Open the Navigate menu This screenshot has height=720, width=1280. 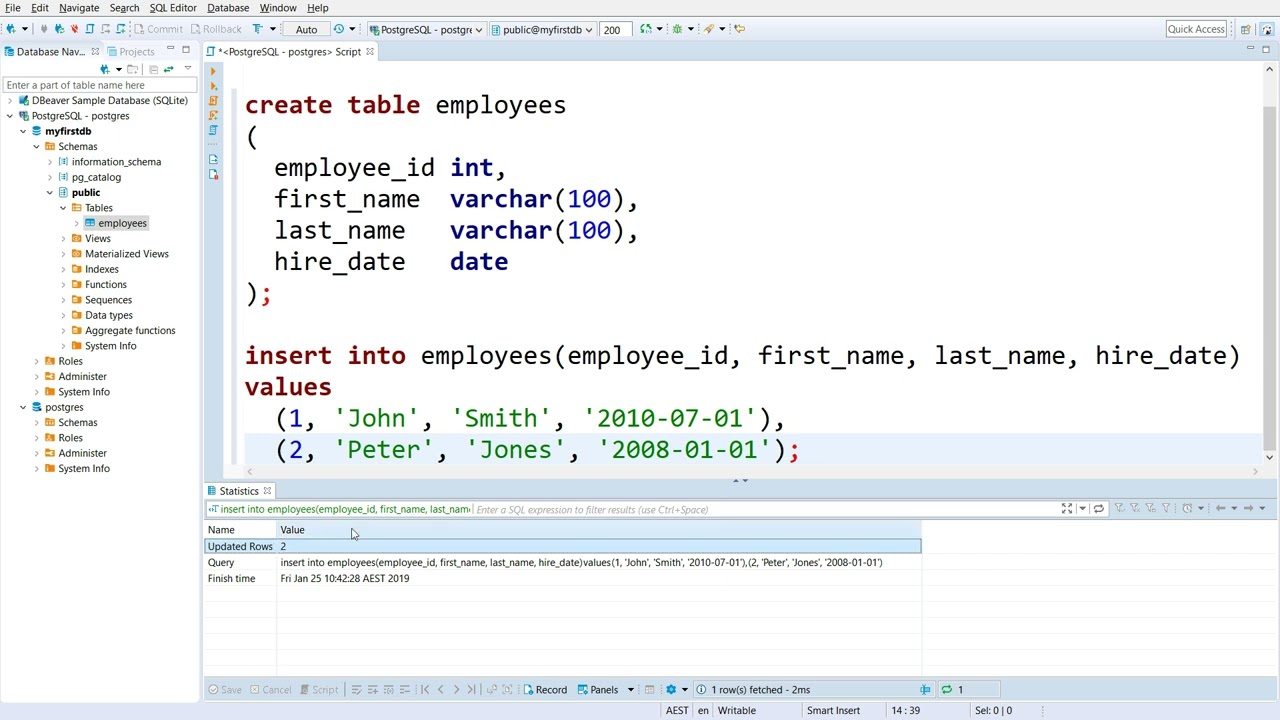click(x=79, y=8)
